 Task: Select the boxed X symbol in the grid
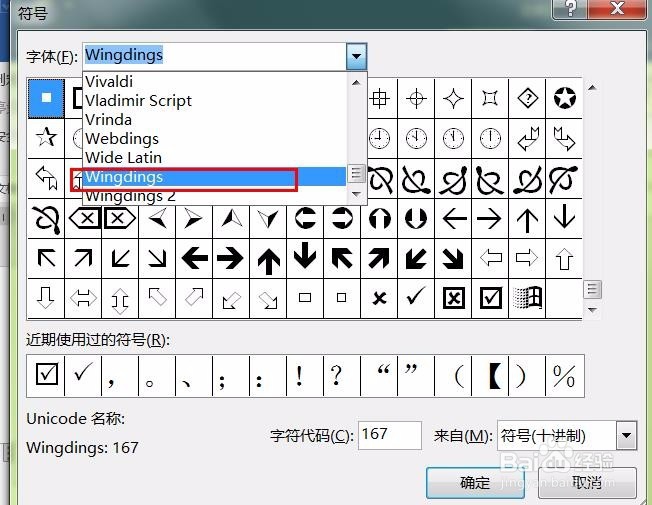(453, 298)
